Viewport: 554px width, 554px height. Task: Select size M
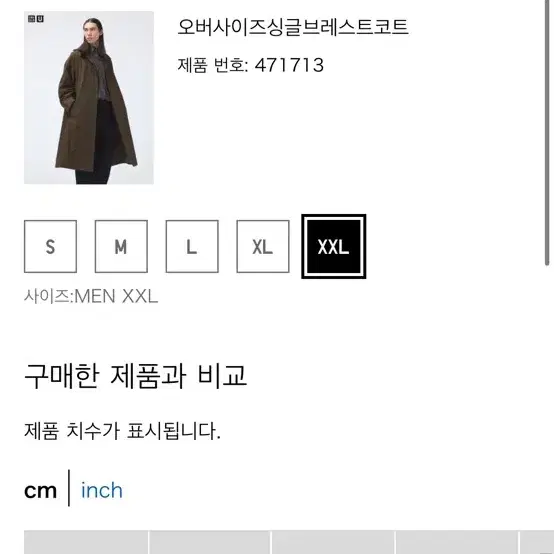[121, 246]
